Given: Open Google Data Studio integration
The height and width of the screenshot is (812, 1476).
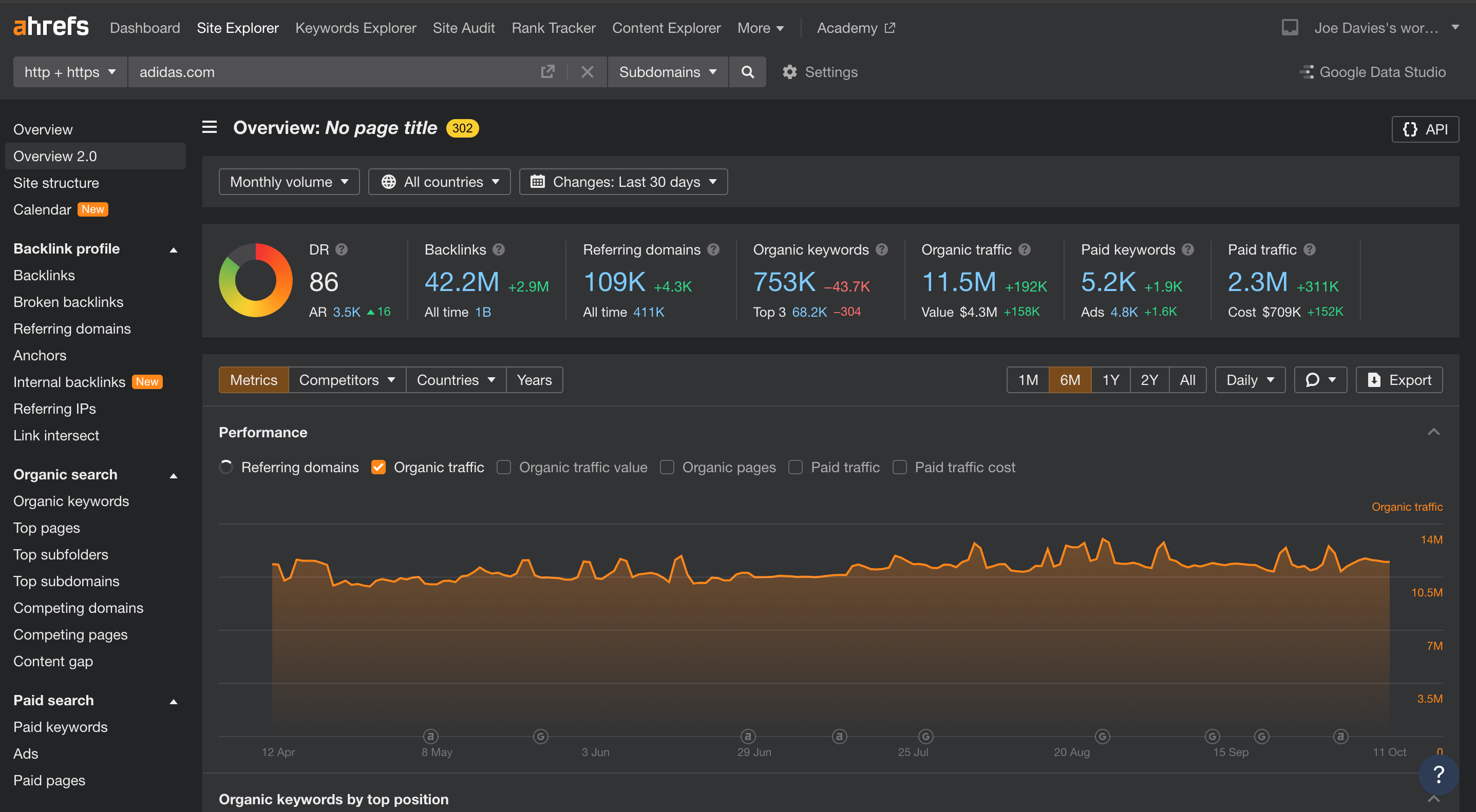Looking at the screenshot, I should (1373, 71).
